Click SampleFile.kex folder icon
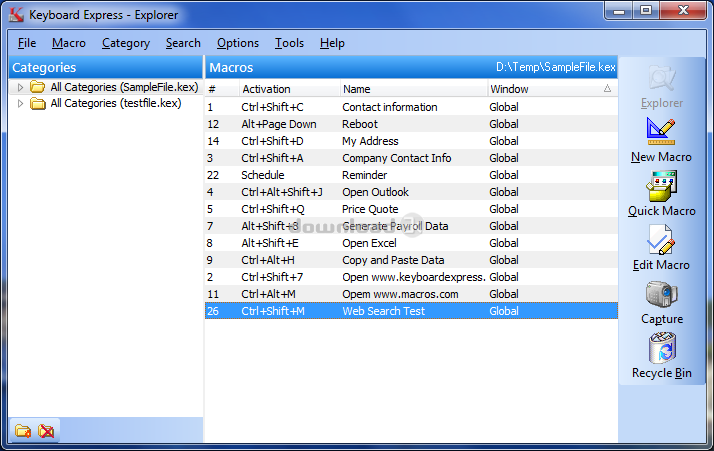The image size is (714, 451). 38,87
